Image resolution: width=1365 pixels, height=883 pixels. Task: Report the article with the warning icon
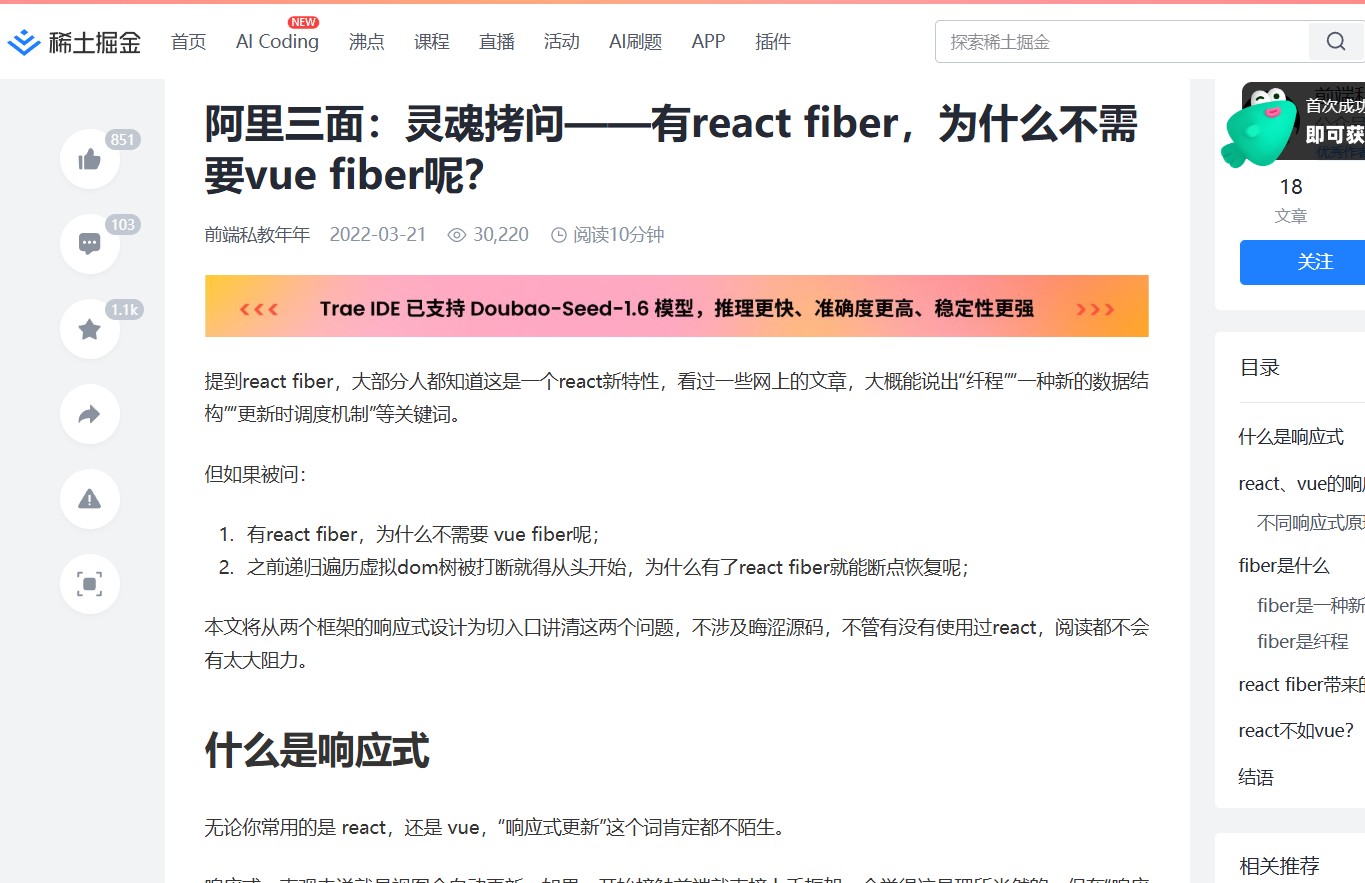(90, 499)
